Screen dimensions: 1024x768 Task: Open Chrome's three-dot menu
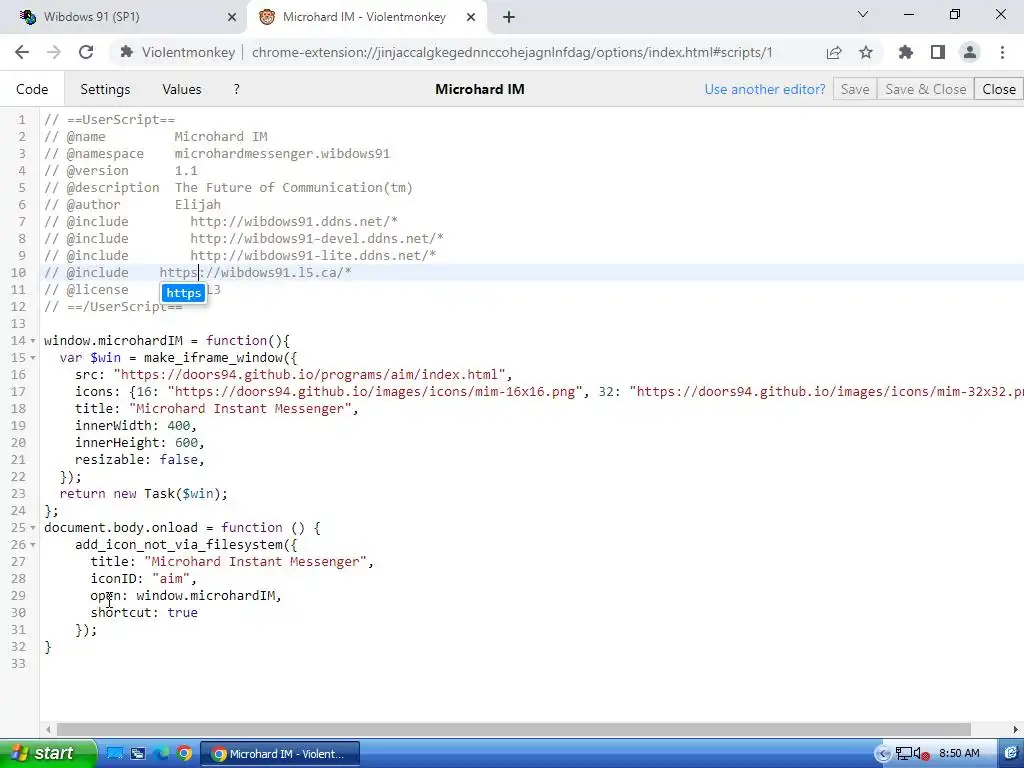coord(1002,52)
